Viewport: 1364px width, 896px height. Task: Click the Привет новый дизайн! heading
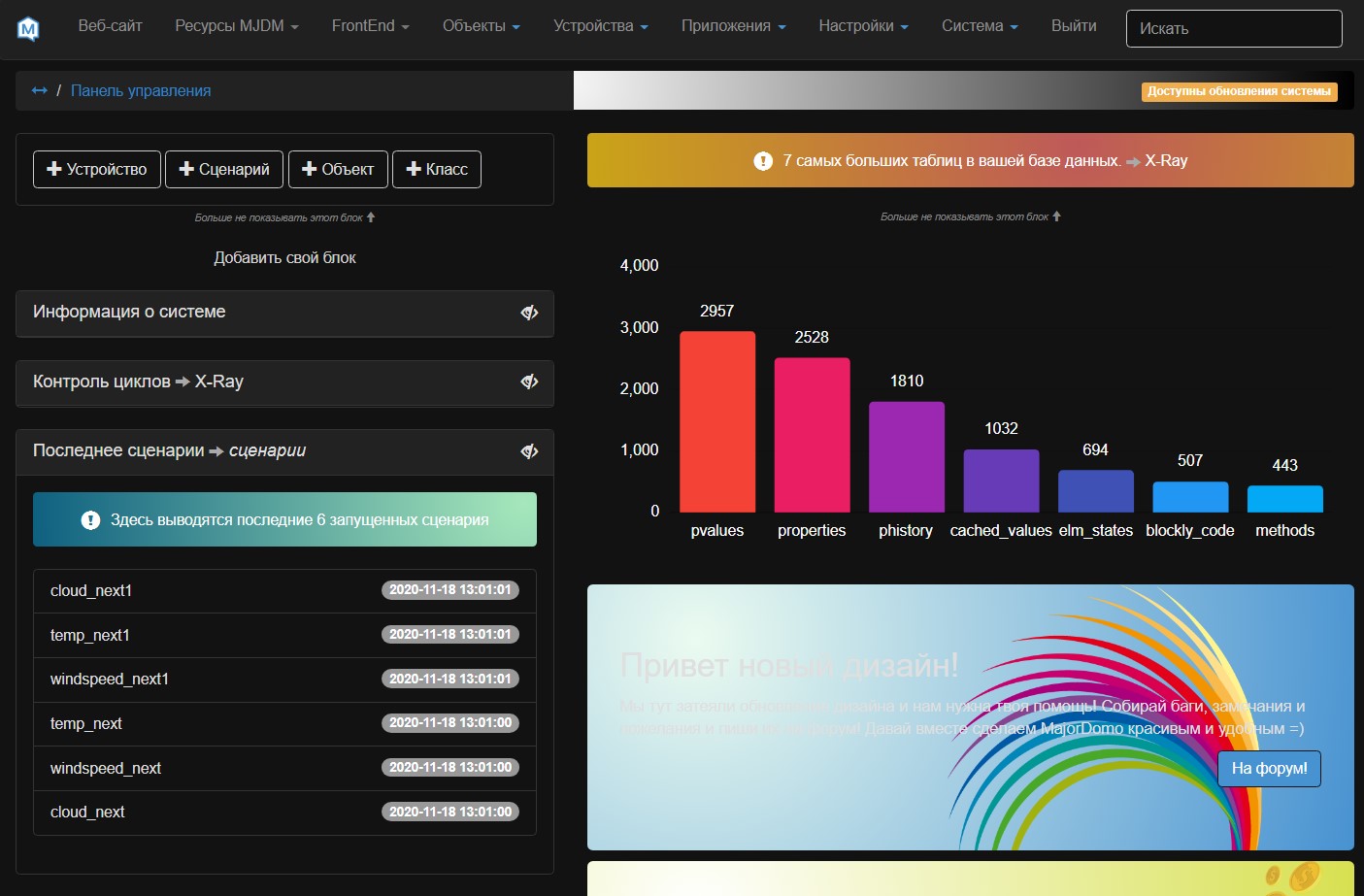(789, 666)
